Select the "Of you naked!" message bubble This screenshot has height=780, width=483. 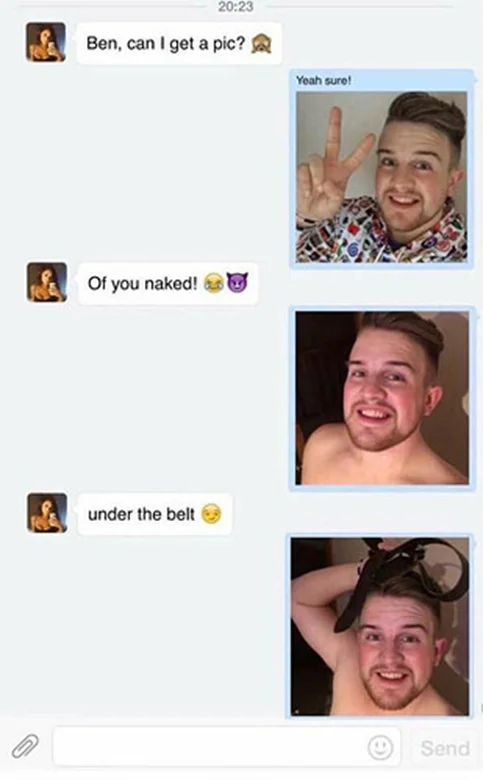pyautogui.click(x=168, y=284)
